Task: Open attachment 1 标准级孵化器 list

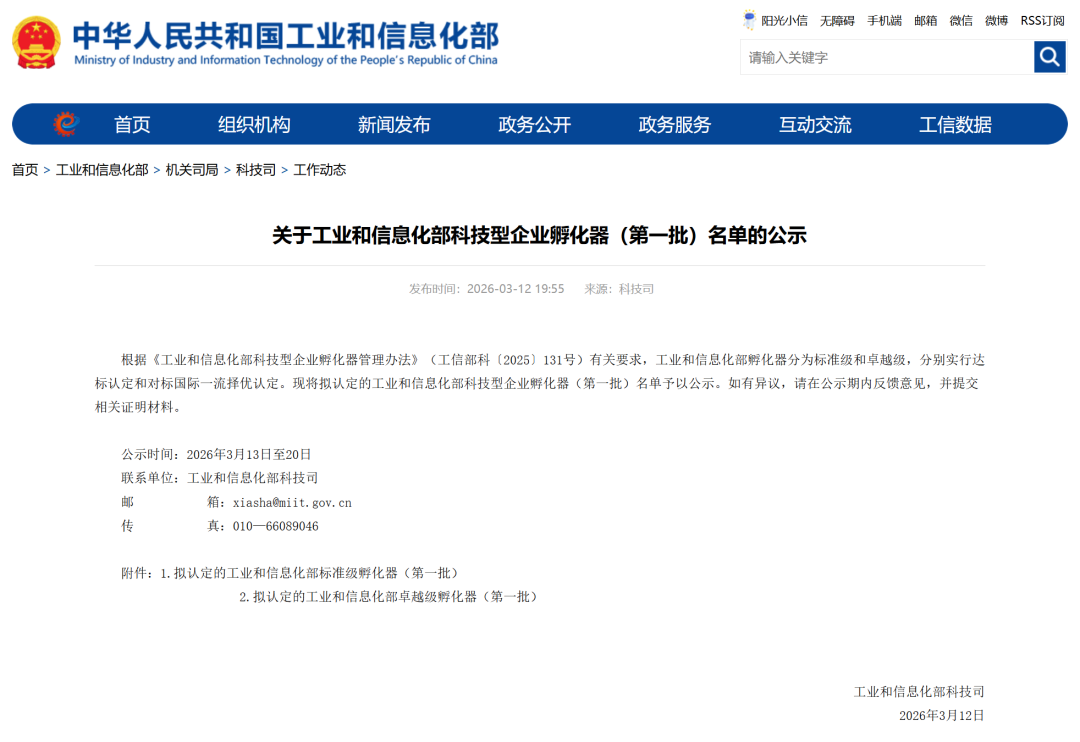Action: (309, 573)
